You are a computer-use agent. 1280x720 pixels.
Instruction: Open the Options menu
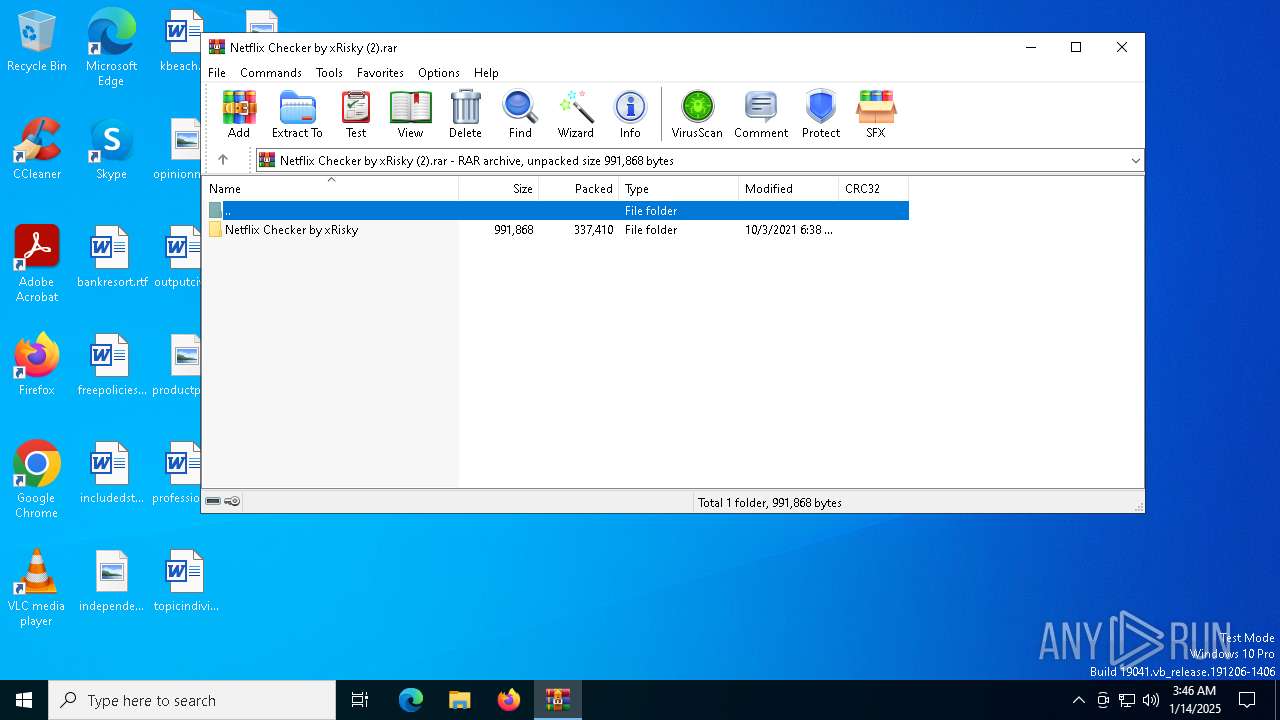coord(439,73)
